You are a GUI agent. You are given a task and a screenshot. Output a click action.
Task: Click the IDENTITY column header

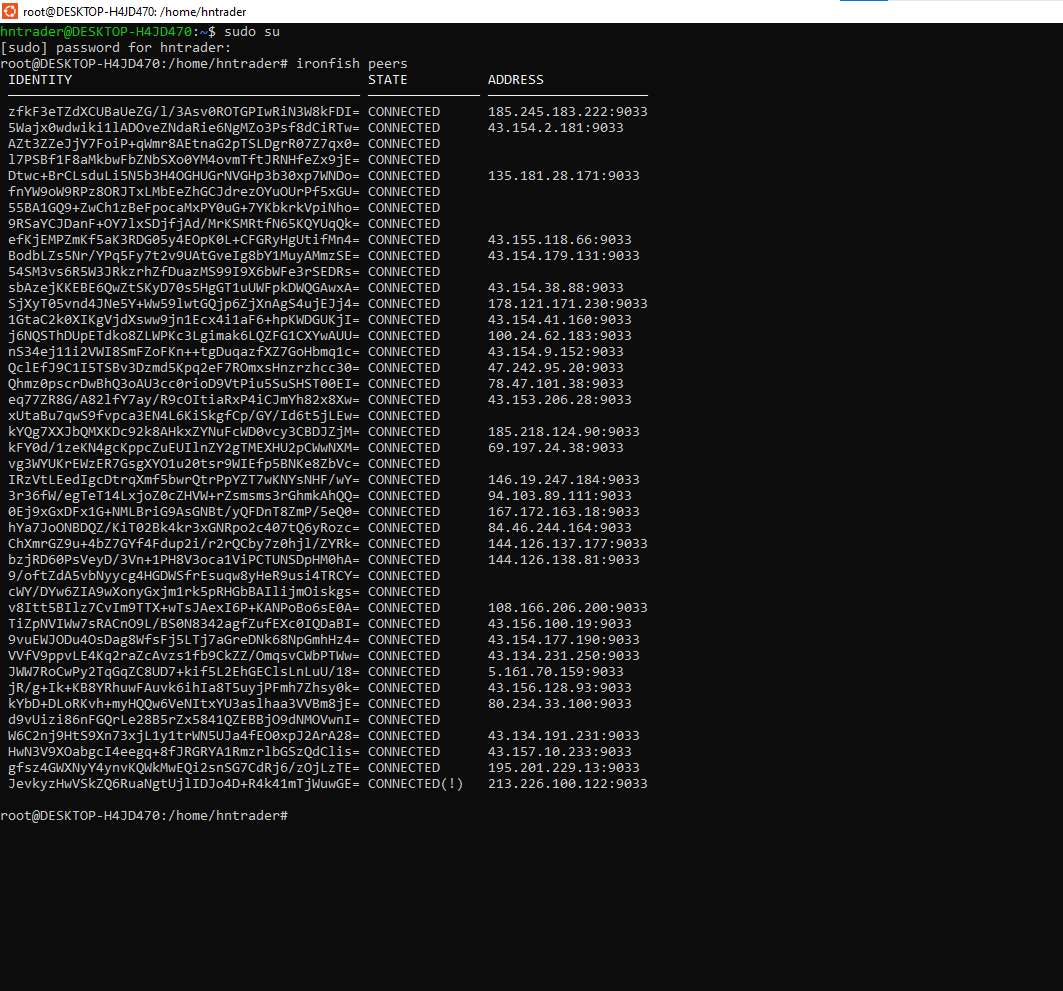click(40, 80)
